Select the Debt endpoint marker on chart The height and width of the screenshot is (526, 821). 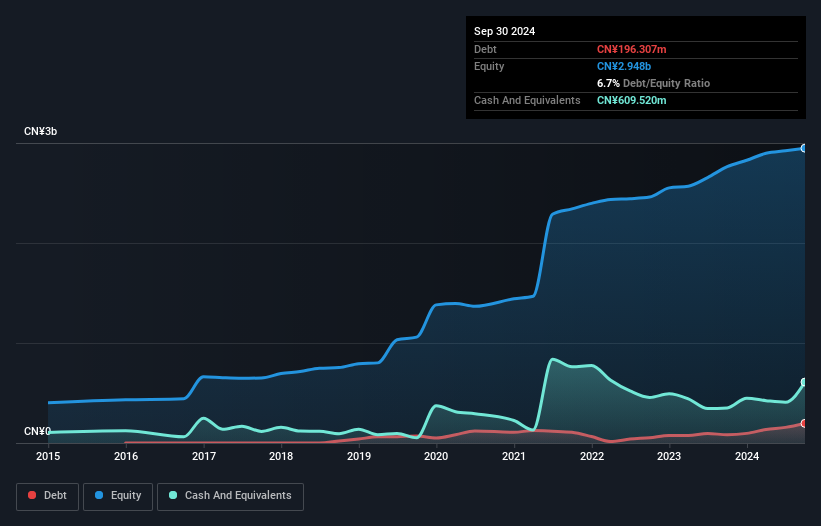click(x=804, y=423)
